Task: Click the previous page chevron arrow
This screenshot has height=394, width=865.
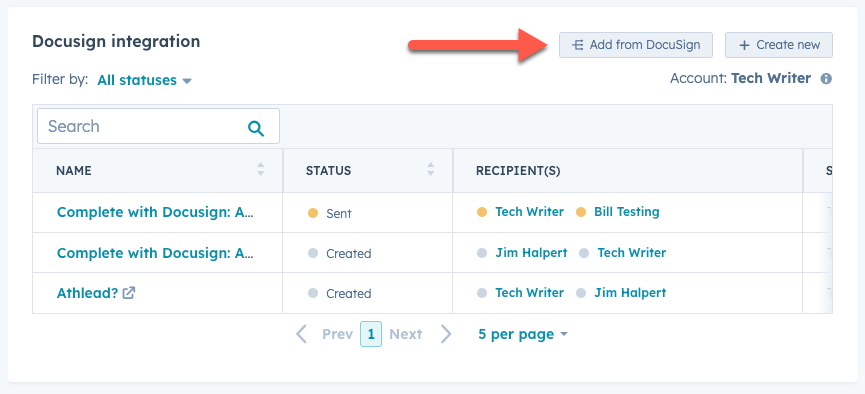Action: coord(301,334)
